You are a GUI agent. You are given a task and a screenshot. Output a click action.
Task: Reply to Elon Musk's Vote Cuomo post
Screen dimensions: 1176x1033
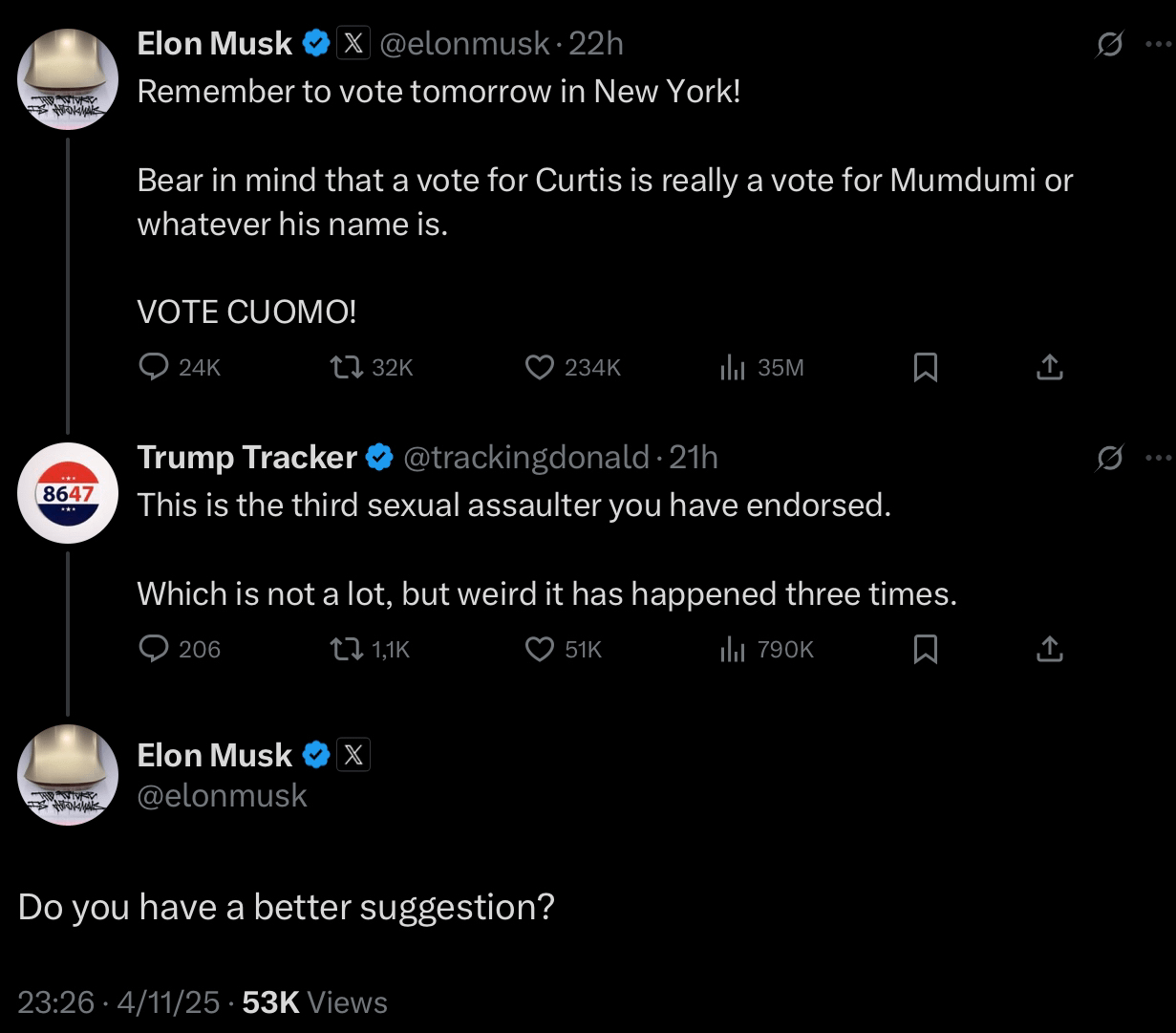153,367
